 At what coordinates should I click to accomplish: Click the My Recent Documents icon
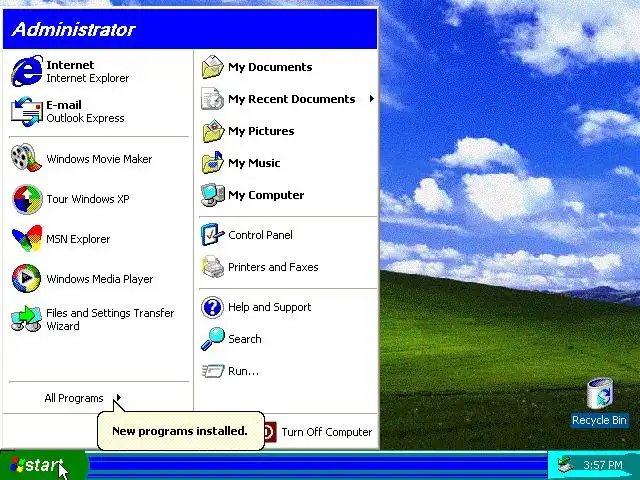[213, 99]
